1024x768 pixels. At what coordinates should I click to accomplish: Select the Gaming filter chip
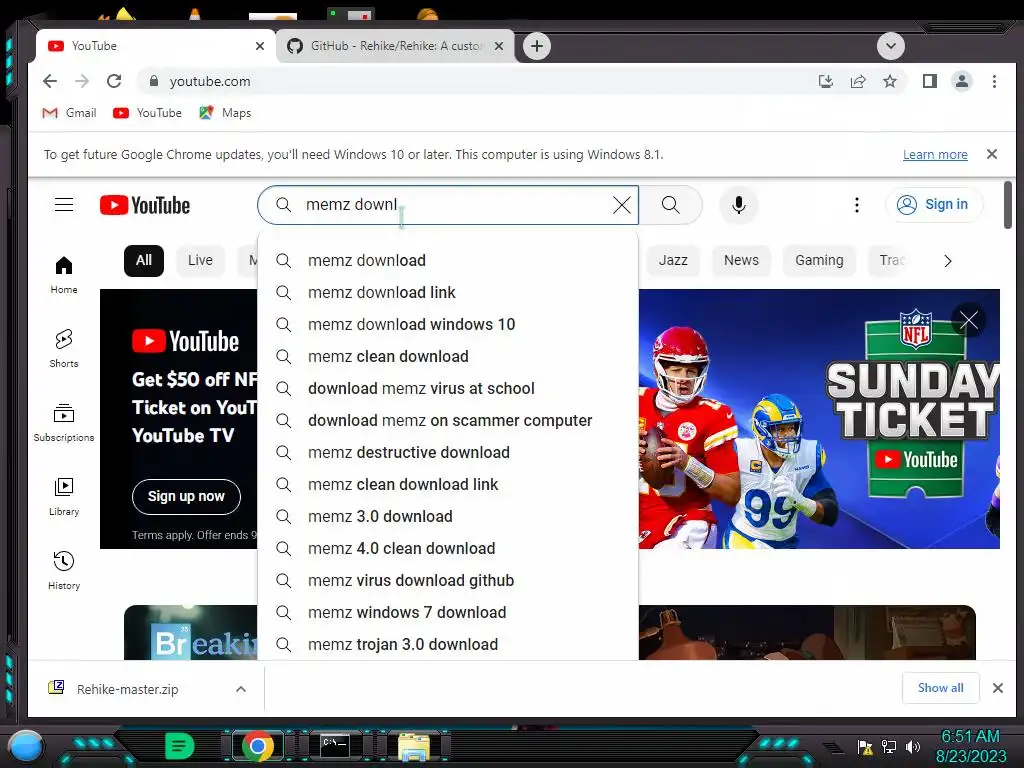[819, 261]
